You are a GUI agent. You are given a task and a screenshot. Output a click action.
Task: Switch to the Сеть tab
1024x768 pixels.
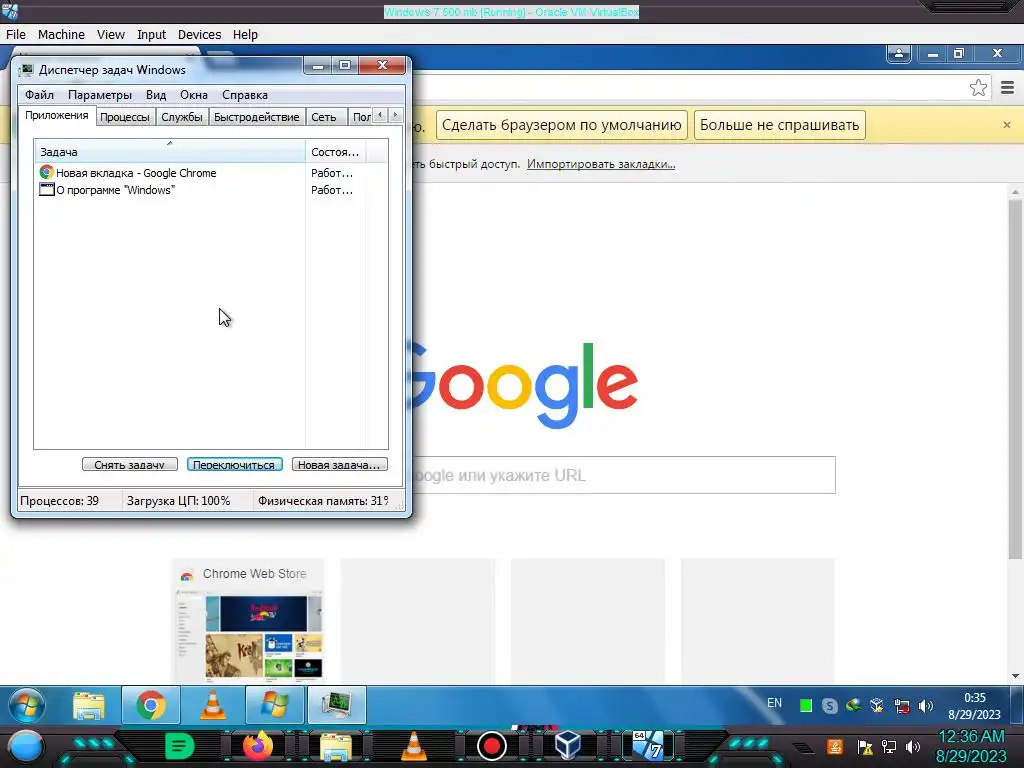click(324, 117)
